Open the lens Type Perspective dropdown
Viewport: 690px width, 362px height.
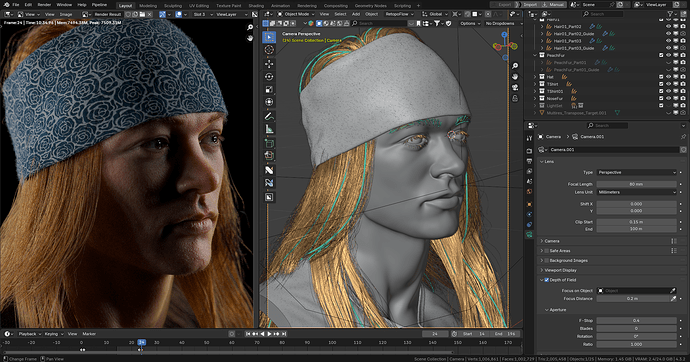pyautogui.click(x=636, y=172)
